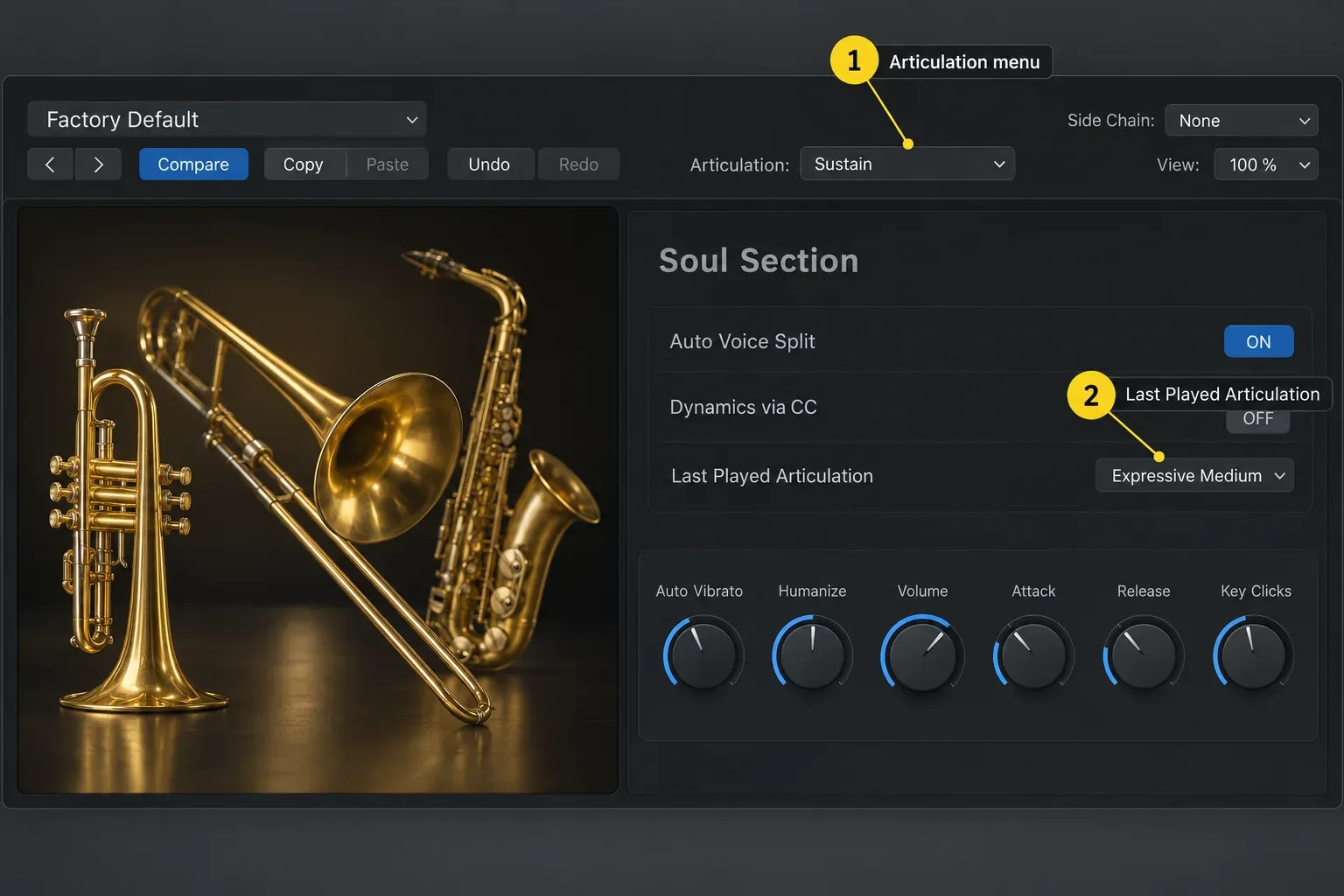Click the Humanize label text
The image size is (1344, 896).
(812, 591)
